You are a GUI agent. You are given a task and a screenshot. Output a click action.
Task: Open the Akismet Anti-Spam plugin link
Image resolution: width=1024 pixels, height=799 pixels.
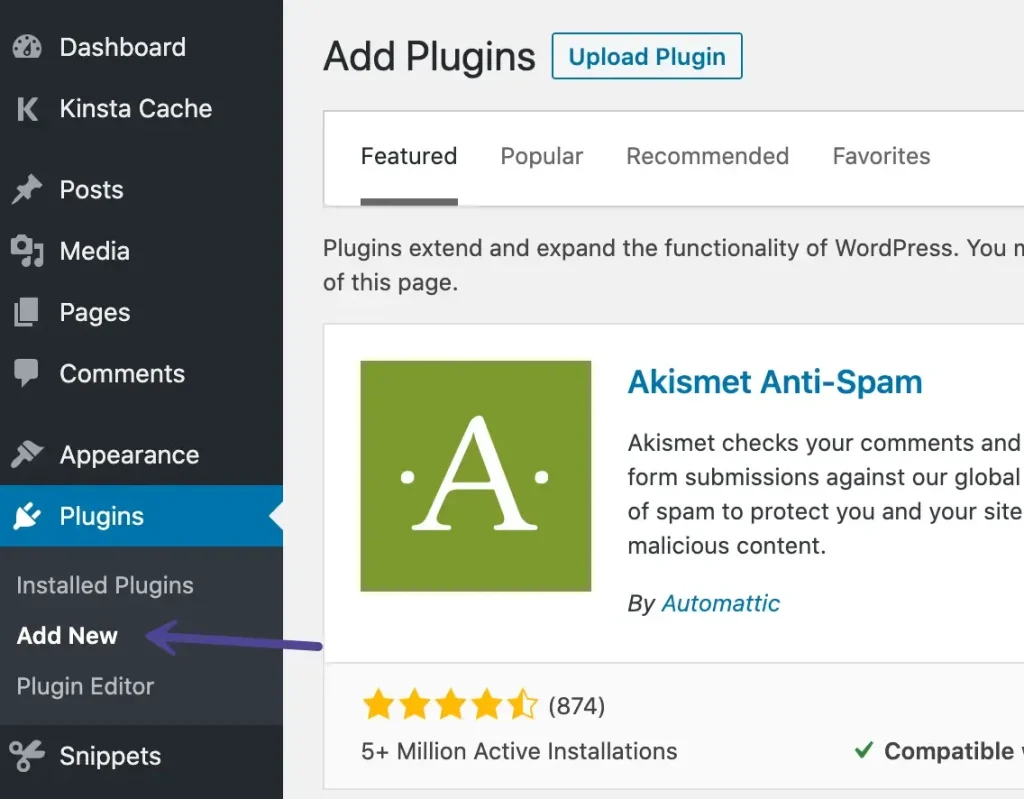[775, 382]
